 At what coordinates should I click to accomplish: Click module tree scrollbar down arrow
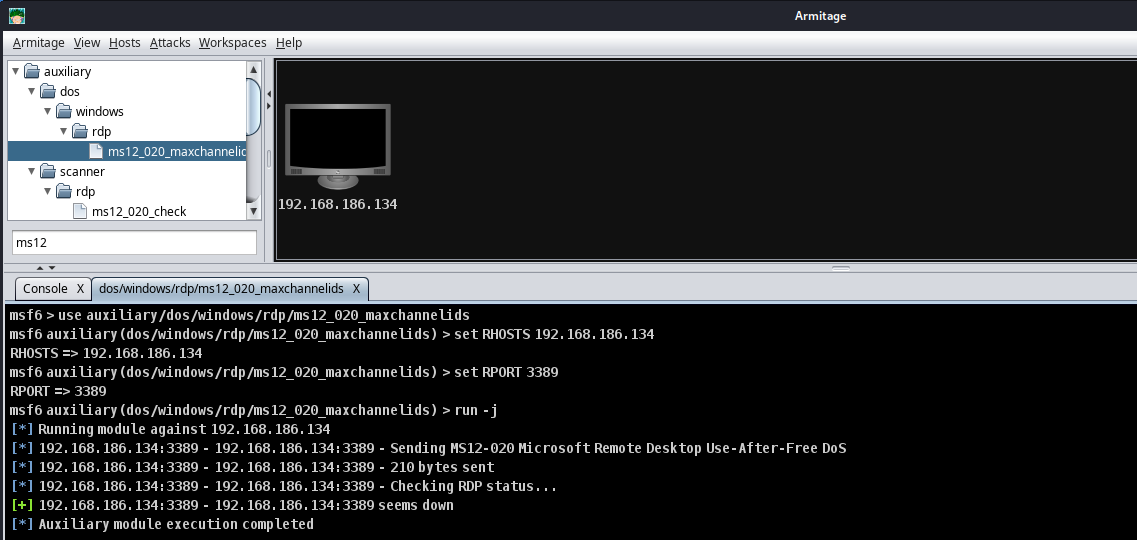pos(254,212)
